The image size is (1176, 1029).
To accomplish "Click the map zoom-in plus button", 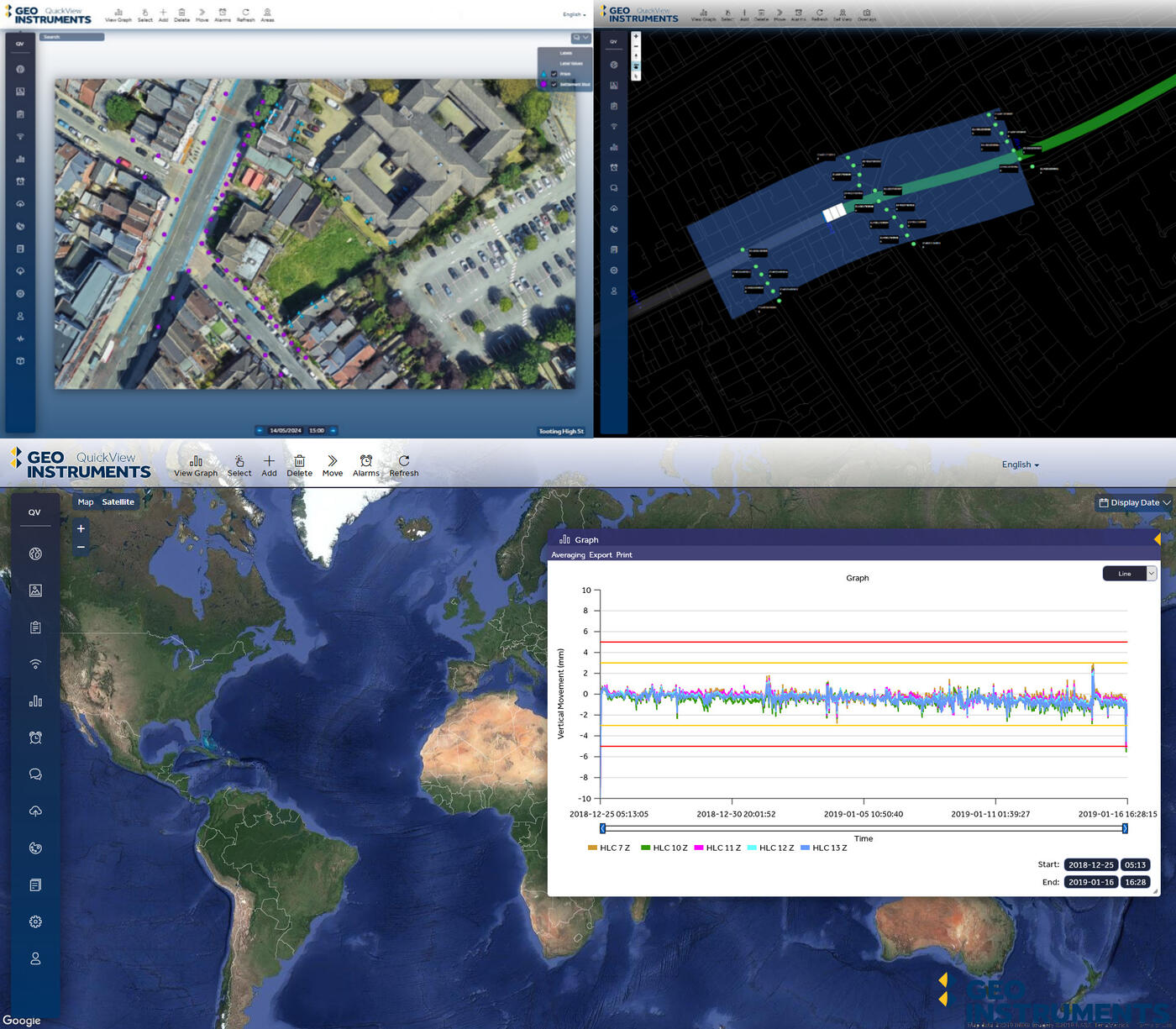I will tap(80, 528).
